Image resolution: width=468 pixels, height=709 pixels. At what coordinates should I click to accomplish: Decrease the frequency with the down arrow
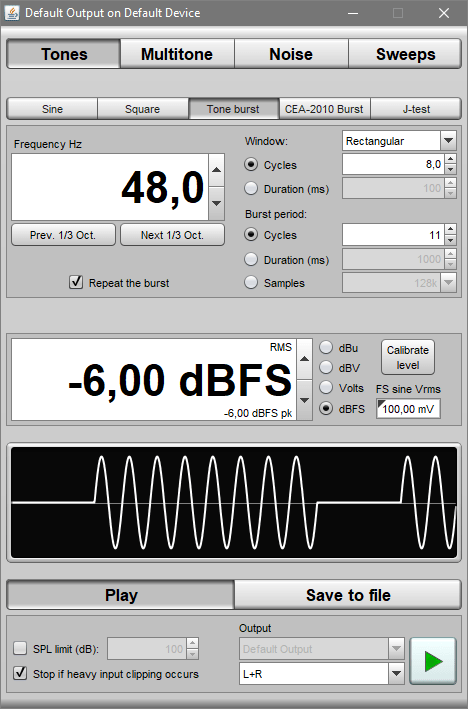217,203
